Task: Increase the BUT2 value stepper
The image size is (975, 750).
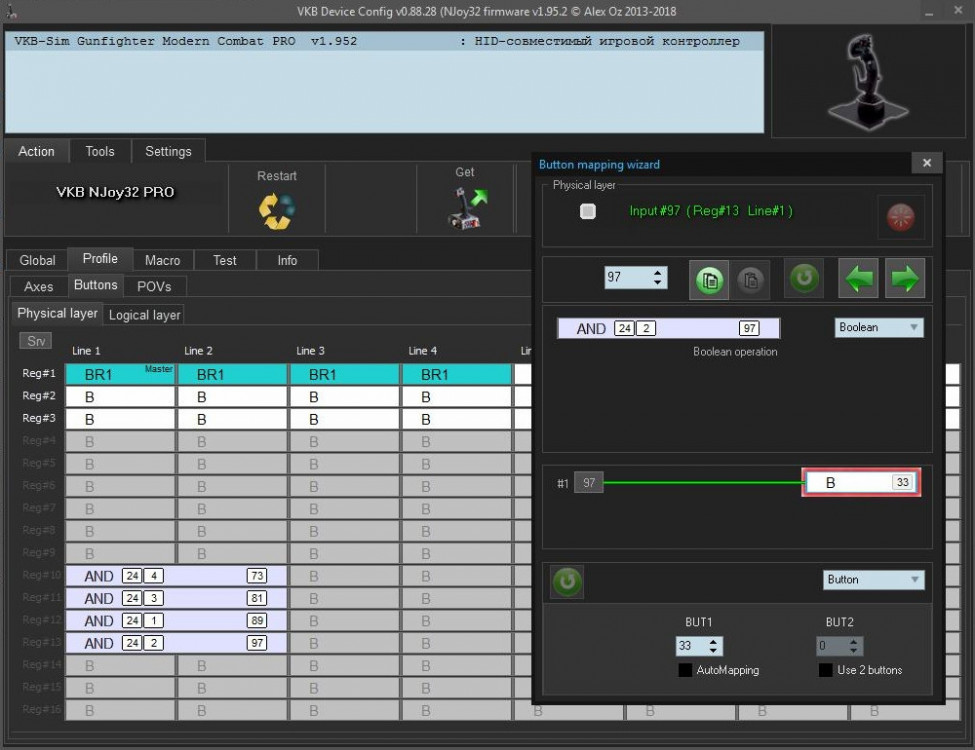Action: [854, 641]
